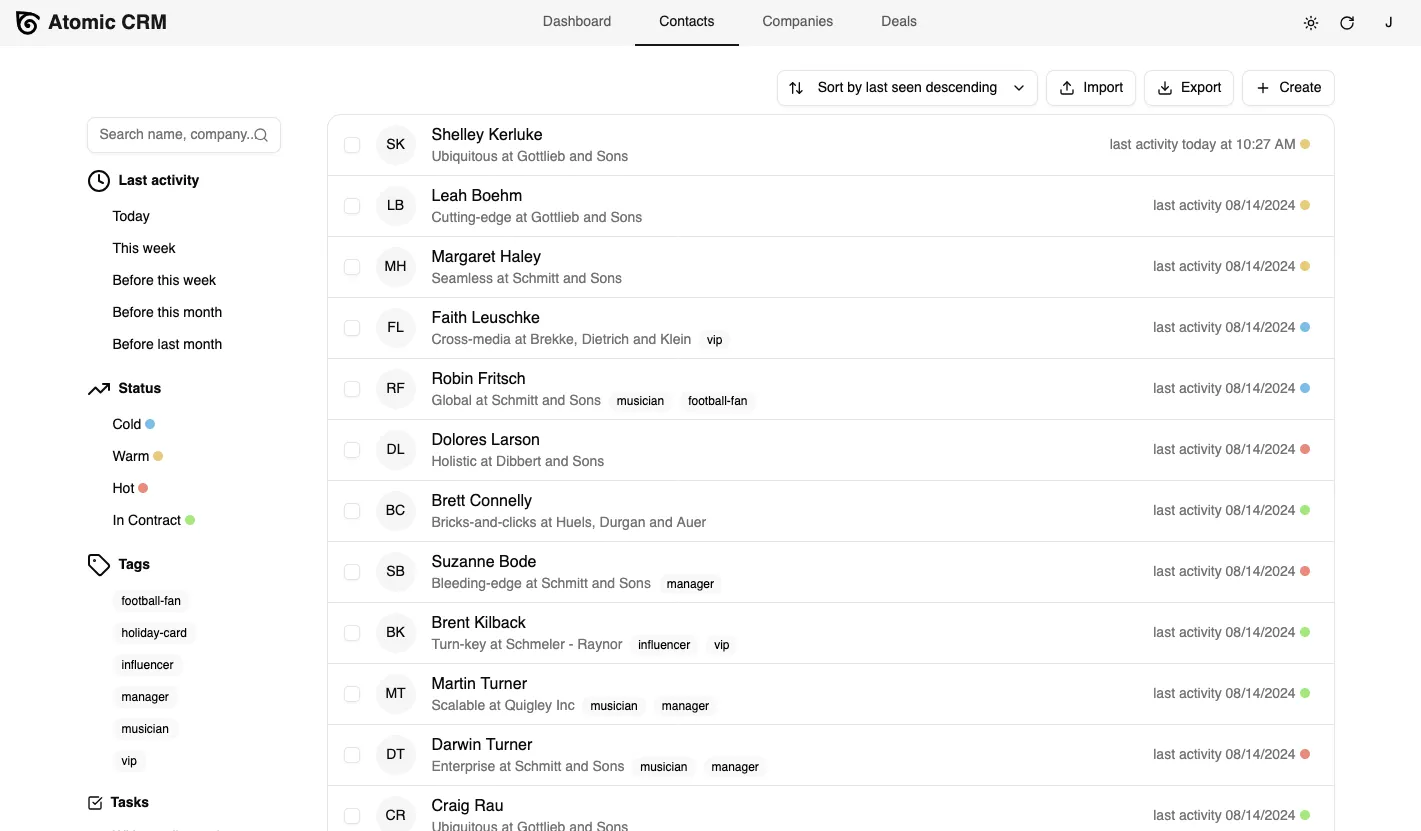Click the checkbox icon beside Tasks

95,801
